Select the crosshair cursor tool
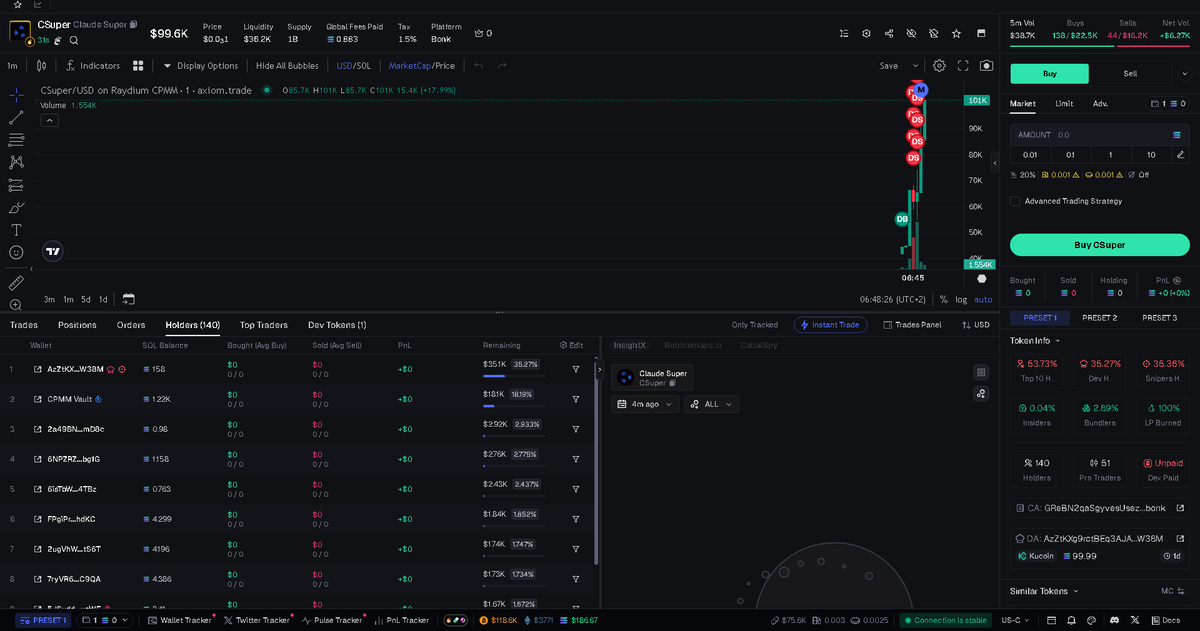The height and width of the screenshot is (631, 1200). 16,94
